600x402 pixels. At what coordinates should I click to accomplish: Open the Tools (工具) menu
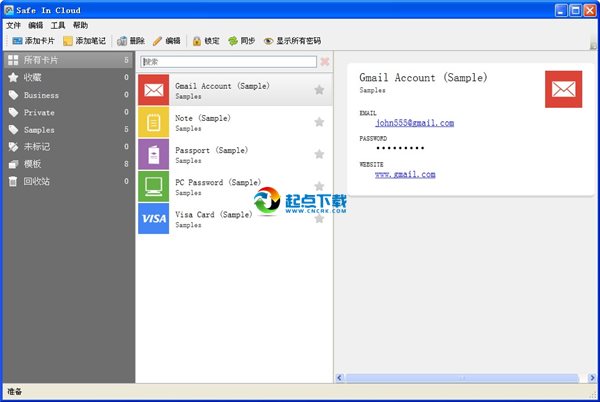click(x=58, y=25)
